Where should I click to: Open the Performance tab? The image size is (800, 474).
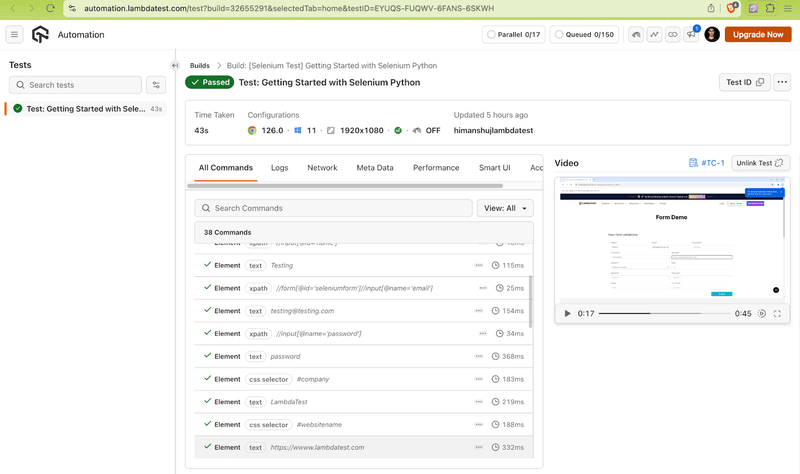(436, 168)
